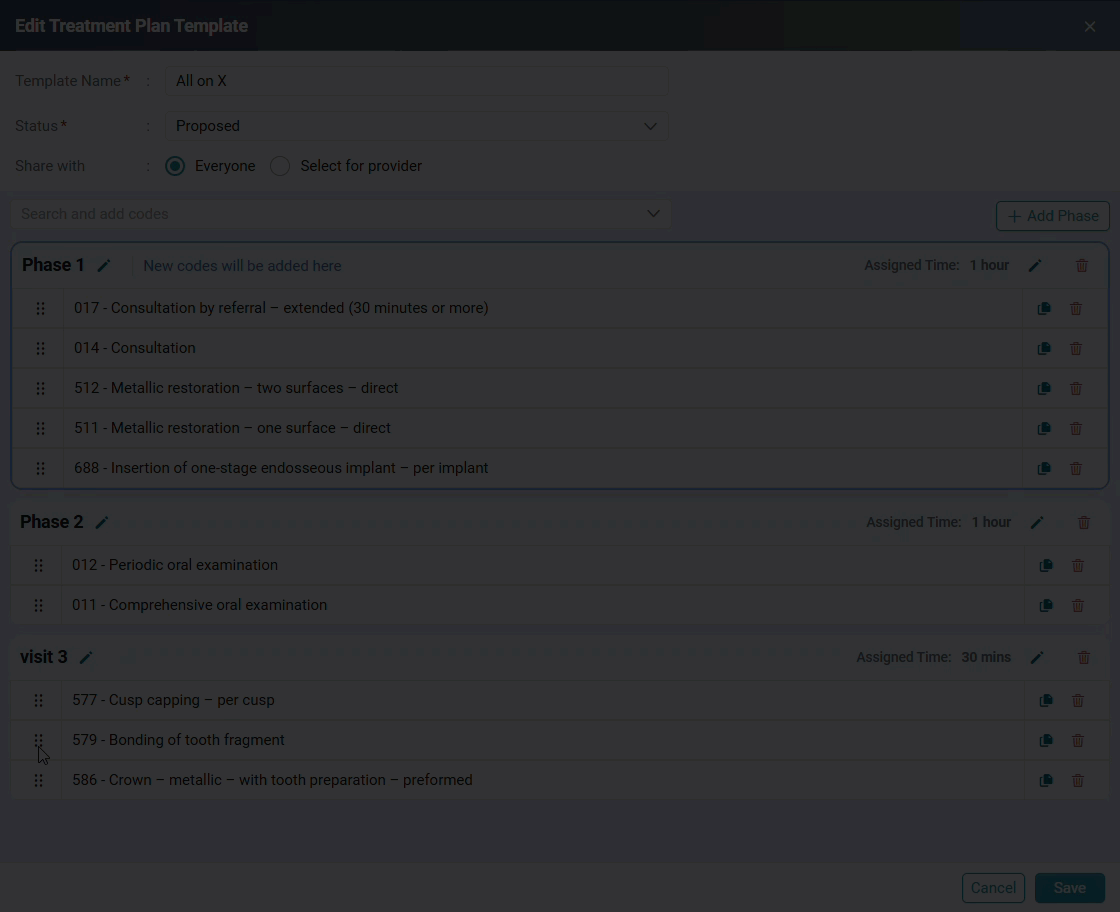Viewport: 1120px width, 912px height.
Task: Grab drag handle of code 579 row
Action: click(x=39, y=741)
